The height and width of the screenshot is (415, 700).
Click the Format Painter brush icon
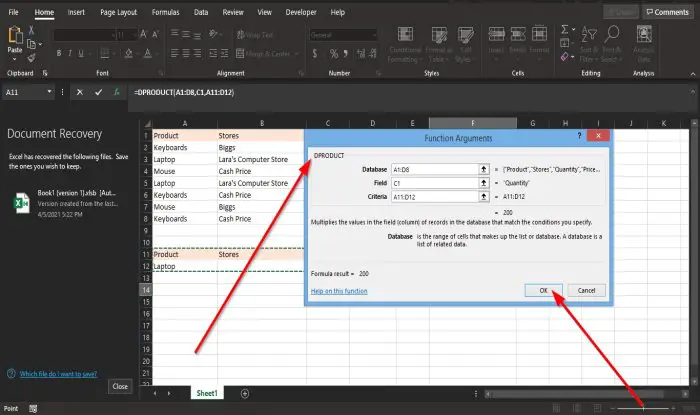(31, 58)
